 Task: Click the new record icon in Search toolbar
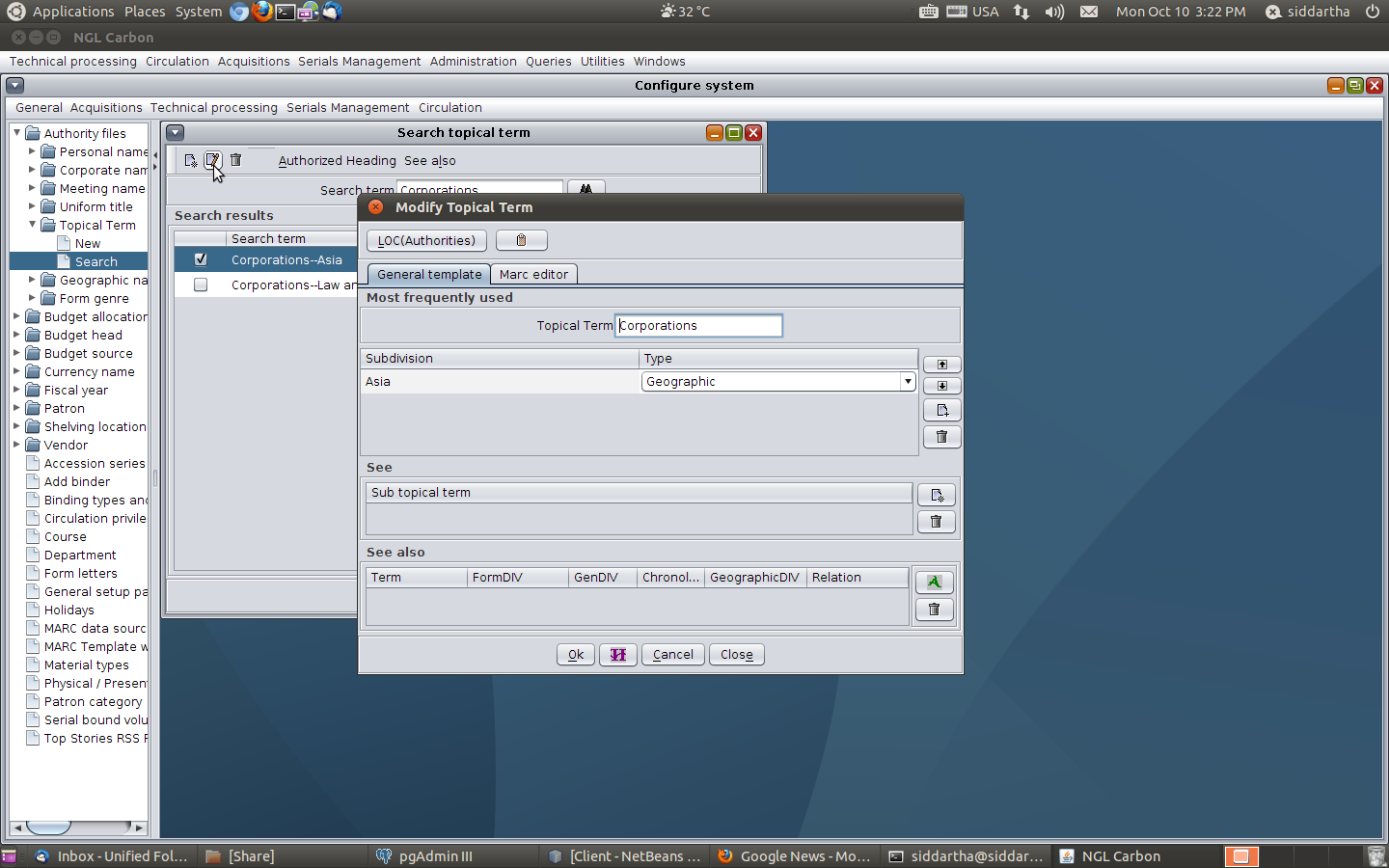(x=190, y=160)
